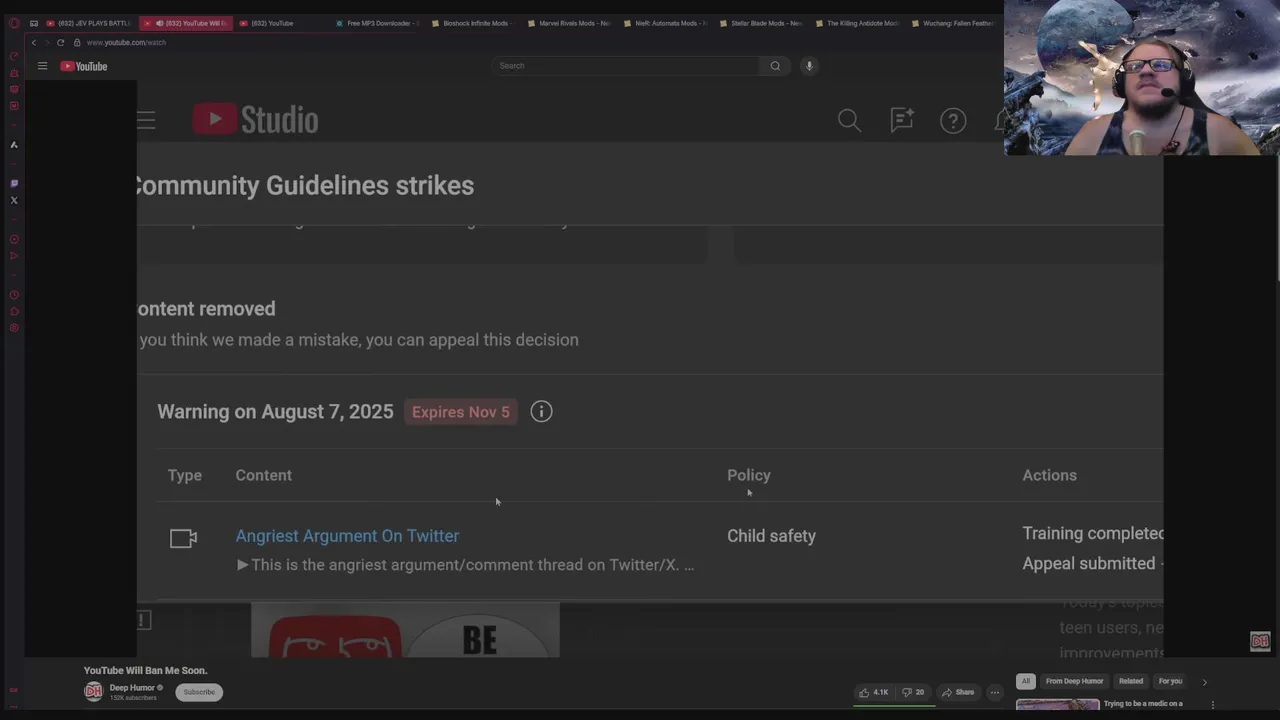The height and width of the screenshot is (720, 1280).
Task: Open the Twitch sidebar icon
Action: click(x=14, y=183)
